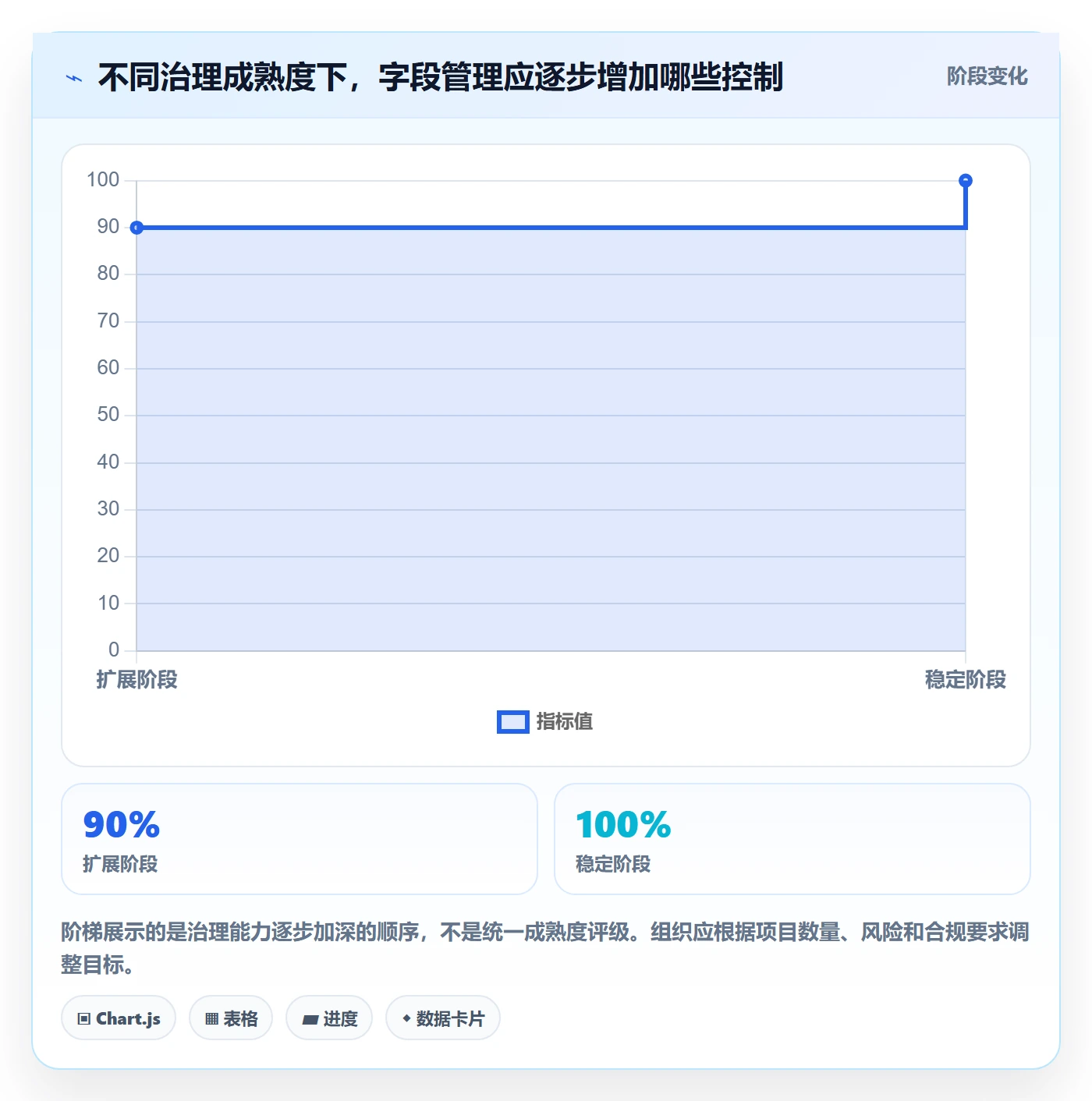This screenshot has width=1092, height=1101.
Task: Click the 阶段变化 label in the header
Action: [x=987, y=76]
